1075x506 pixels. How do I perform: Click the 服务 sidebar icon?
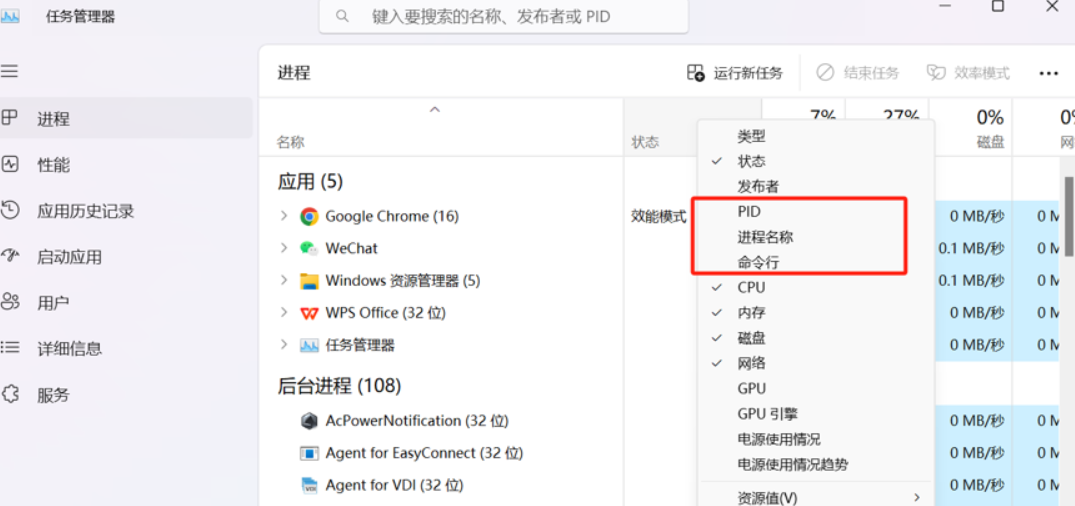click(x=10, y=394)
